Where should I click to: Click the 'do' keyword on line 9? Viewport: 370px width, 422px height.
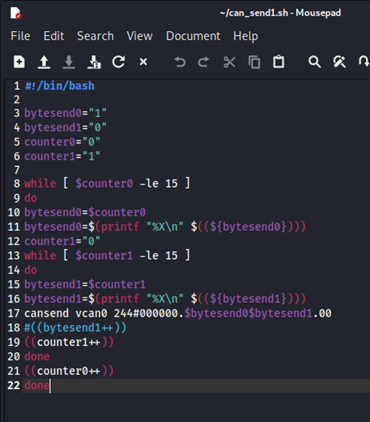coord(31,198)
